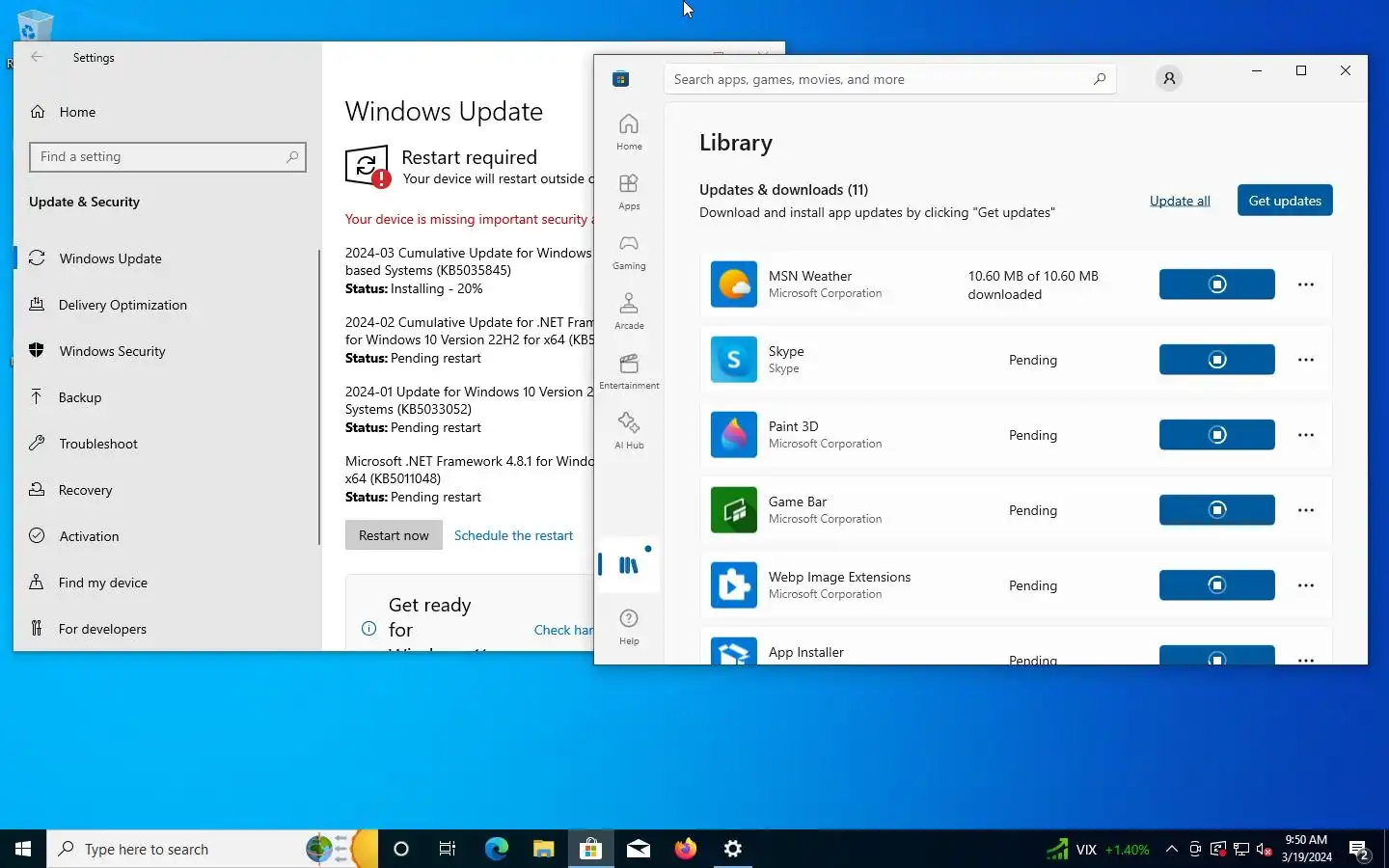Click the Game Bar app icon

(734, 510)
